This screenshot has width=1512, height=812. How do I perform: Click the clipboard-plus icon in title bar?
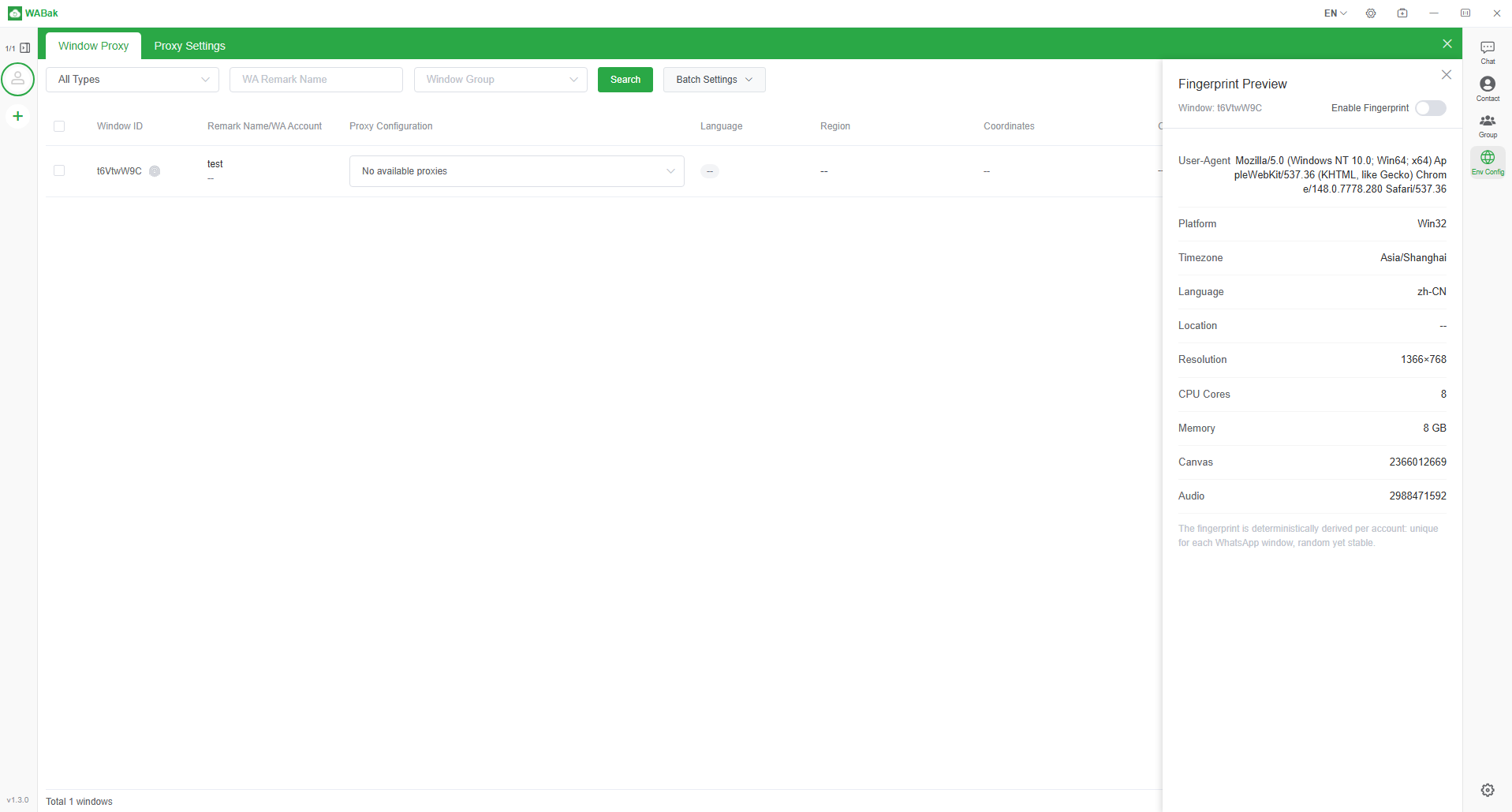(x=1402, y=13)
